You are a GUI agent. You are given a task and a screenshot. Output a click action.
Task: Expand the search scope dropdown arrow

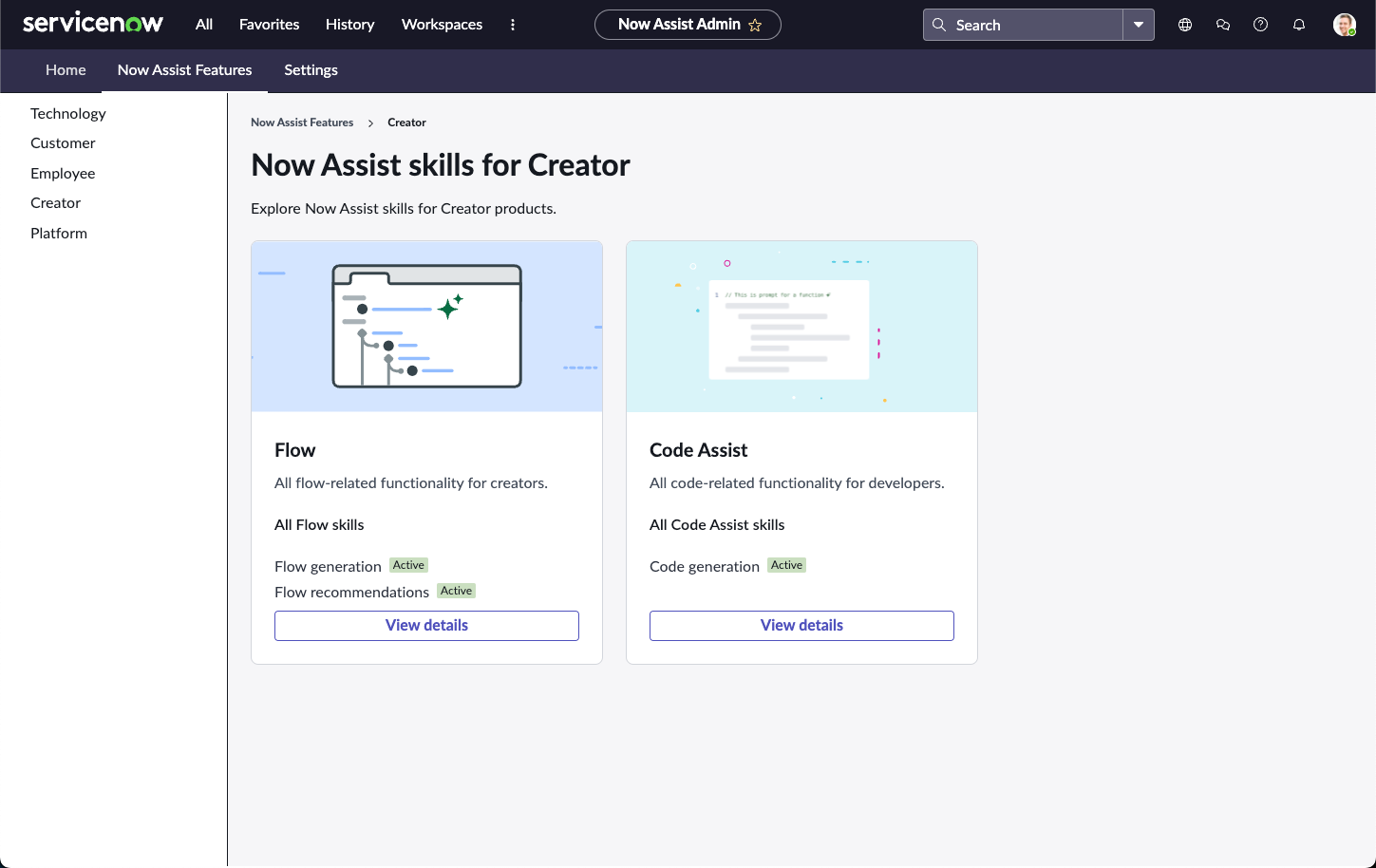(1139, 25)
